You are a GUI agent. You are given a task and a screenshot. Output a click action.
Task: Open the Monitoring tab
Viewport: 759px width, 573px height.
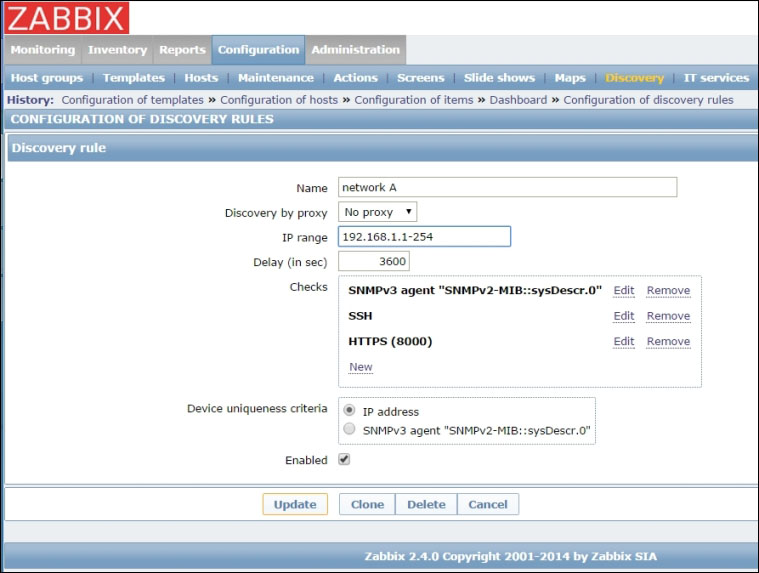coord(42,50)
